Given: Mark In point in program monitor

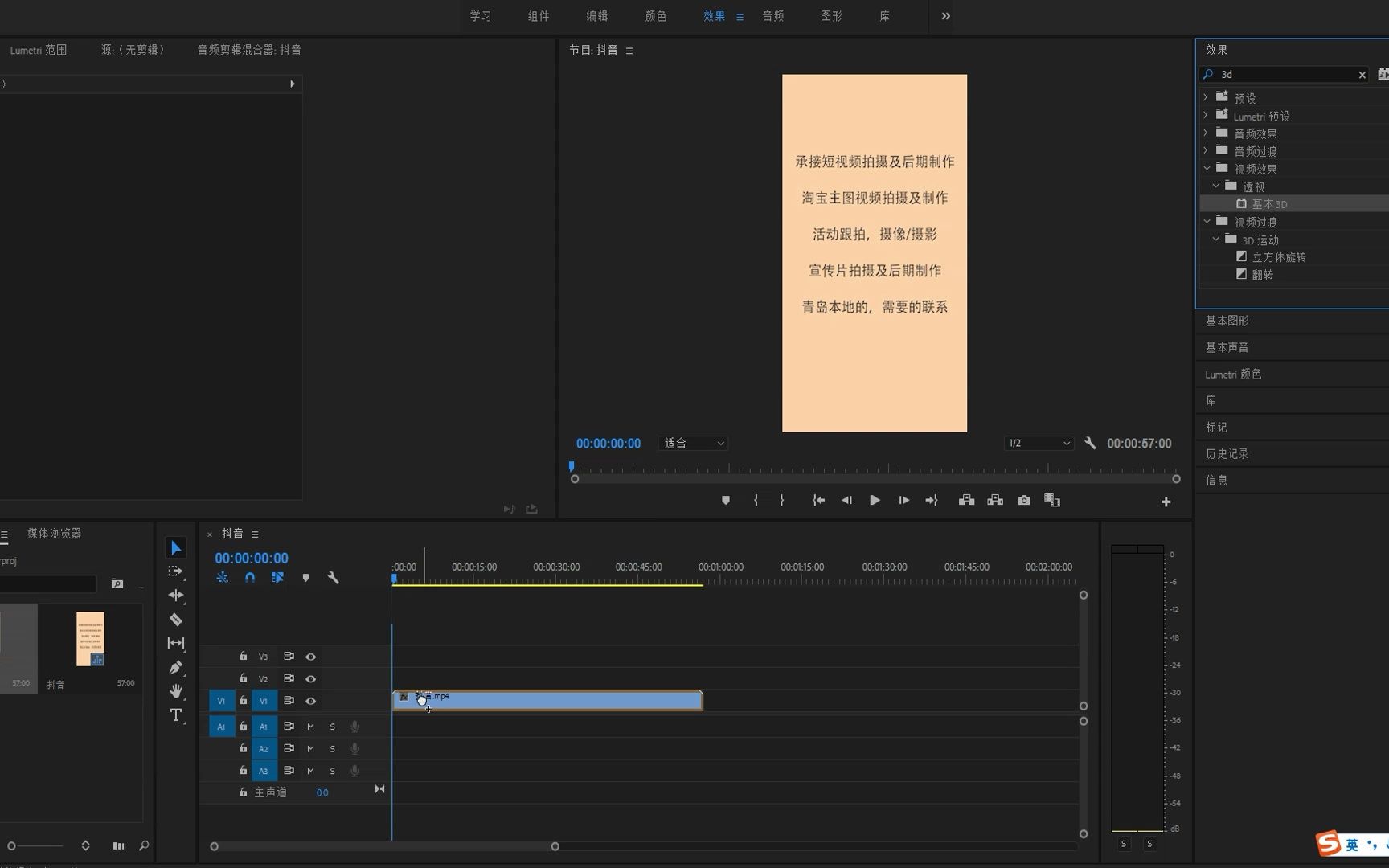Looking at the screenshot, I should [756, 501].
